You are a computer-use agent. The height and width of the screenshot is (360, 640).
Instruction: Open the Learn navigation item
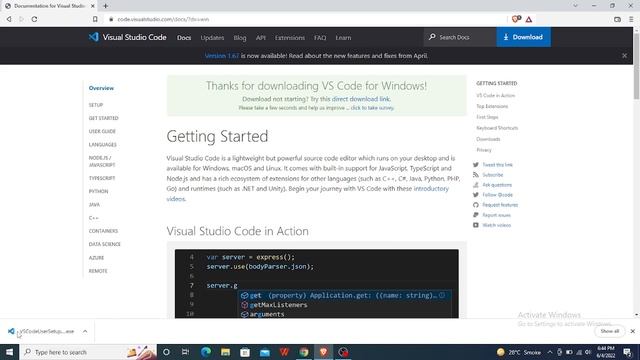pos(343,38)
